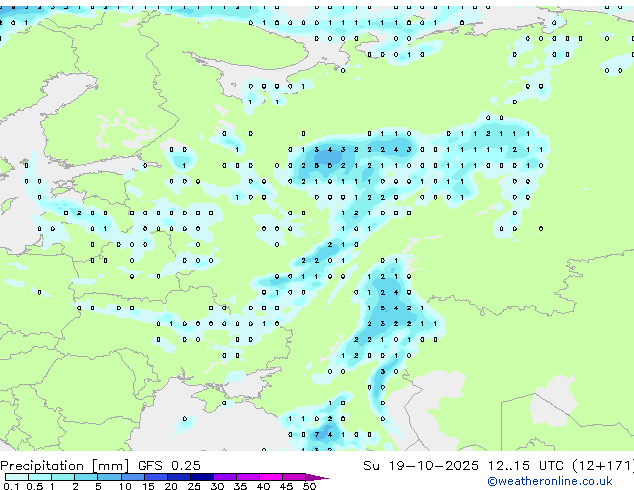Click the '(12+171)' forecast hour text
Viewport: 634px width, 490px height.
click(x=603, y=466)
